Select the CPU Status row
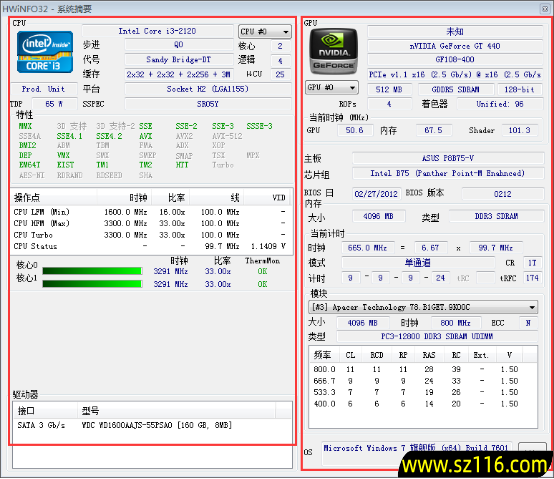The height and width of the screenshot is (479, 554). [x=151, y=246]
